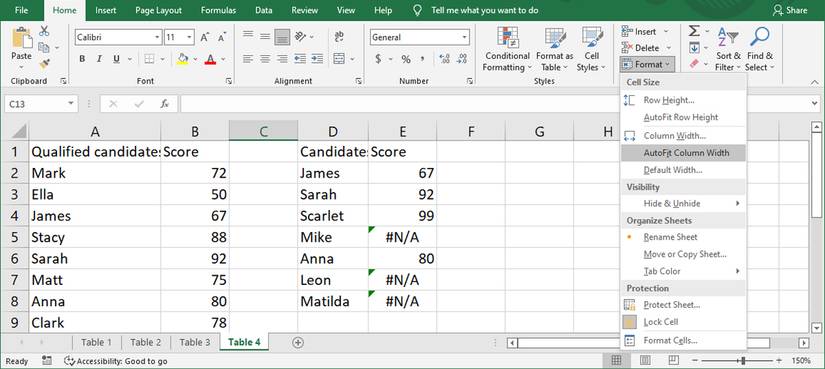The height and width of the screenshot is (369, 825).
Task: Add a new sheet with the plus icon
Action: coord(298,342)
